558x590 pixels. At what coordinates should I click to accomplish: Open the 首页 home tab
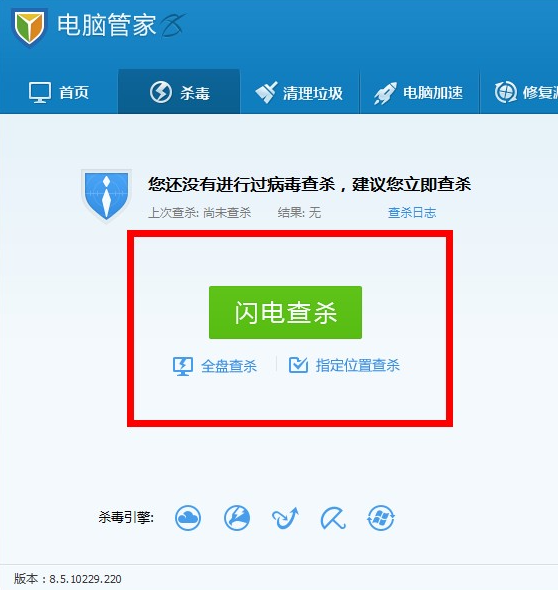coord(59,92)
